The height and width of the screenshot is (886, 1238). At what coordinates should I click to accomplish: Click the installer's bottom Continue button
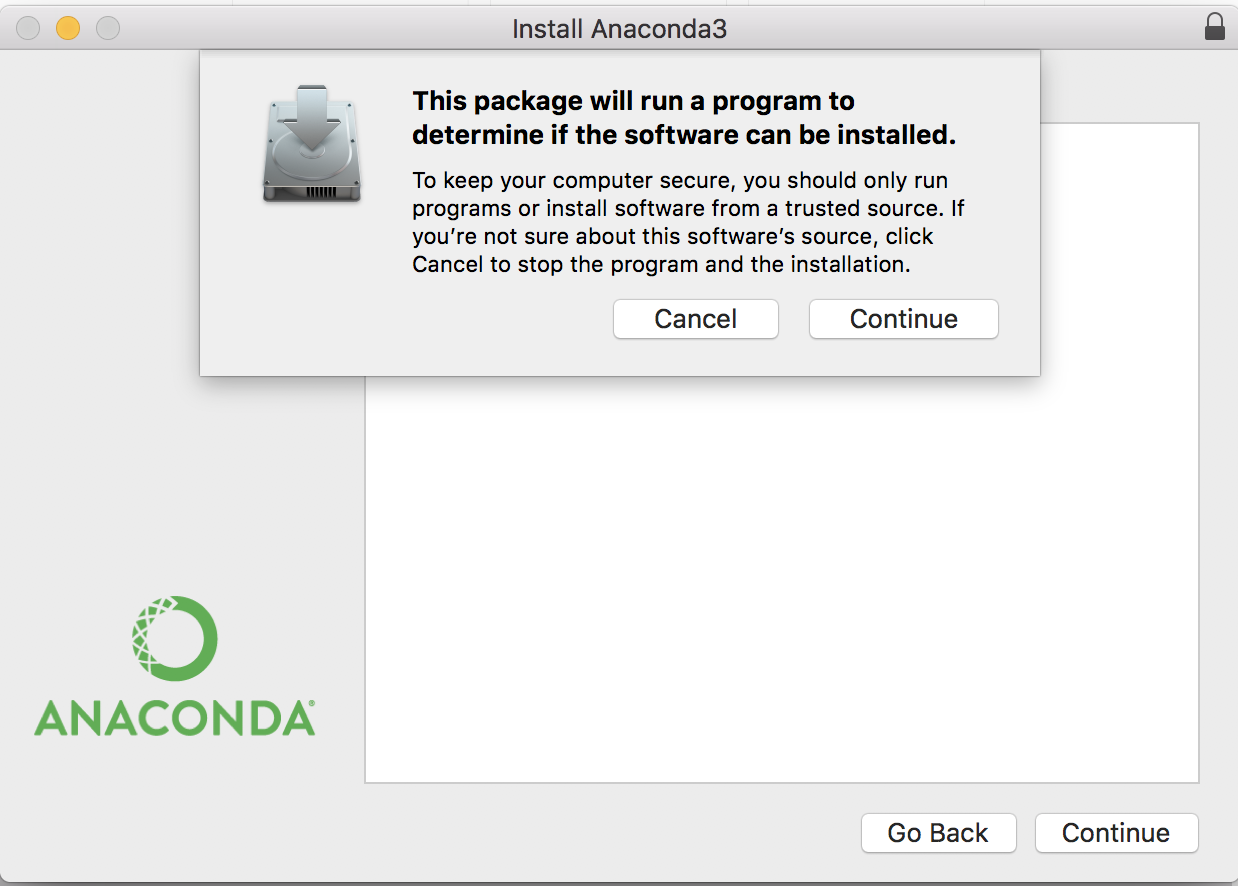1116,833
